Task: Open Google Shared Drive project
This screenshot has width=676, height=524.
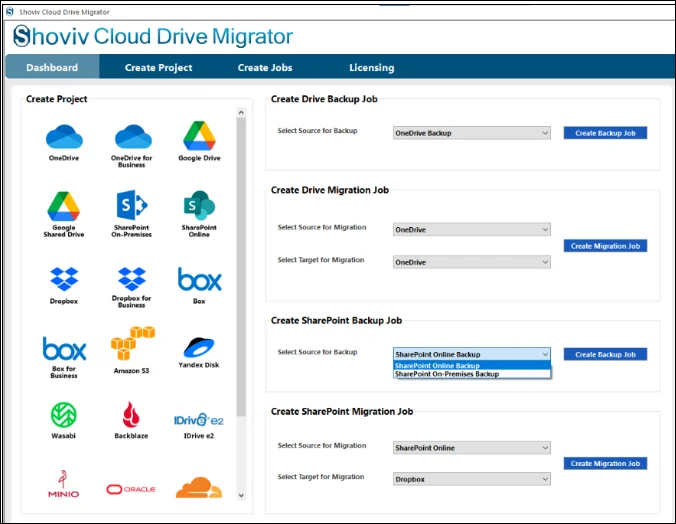Action: [x=64, y=207]
